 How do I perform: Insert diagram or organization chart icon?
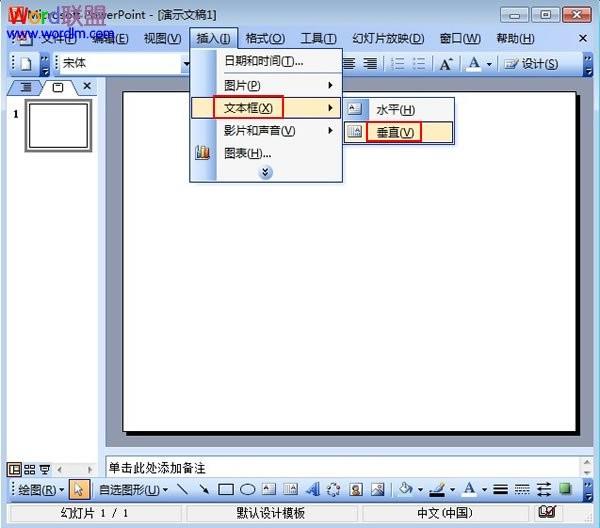[x=334, y=489]
